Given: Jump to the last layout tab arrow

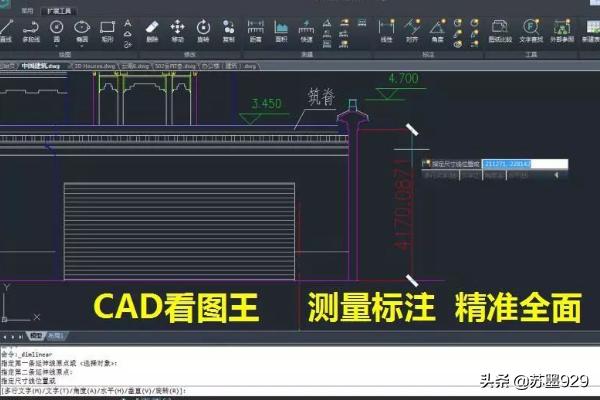Looking at the screenshot, I should (x=21, y=337).
